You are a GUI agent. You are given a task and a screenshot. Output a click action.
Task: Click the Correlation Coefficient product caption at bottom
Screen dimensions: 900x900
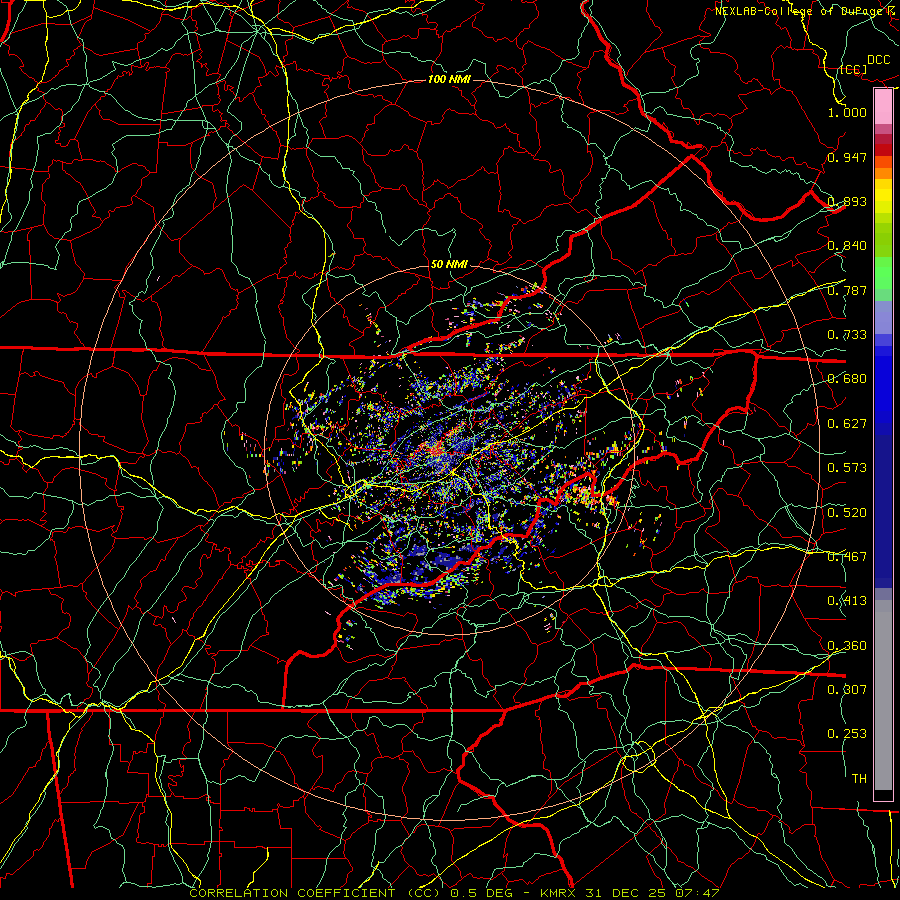click(454, 893)
